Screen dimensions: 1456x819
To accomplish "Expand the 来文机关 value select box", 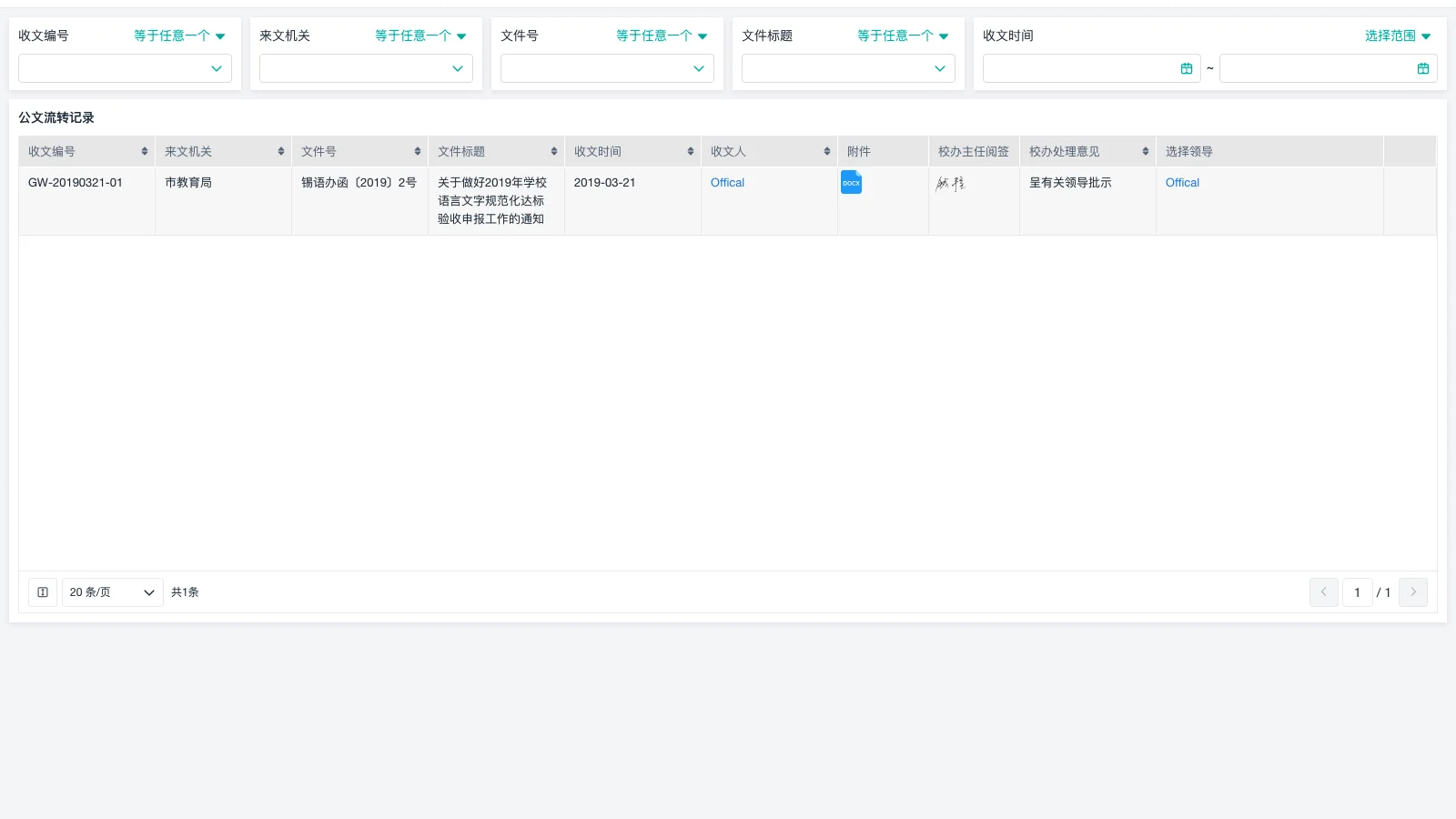I will pyautogui.click(x=366, y=68).
